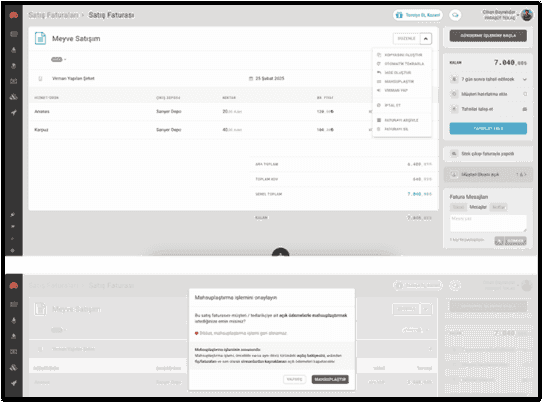Switch to the Notlar tab in Fatura Mesajları
Screen dimensions: 542x402
498,207
